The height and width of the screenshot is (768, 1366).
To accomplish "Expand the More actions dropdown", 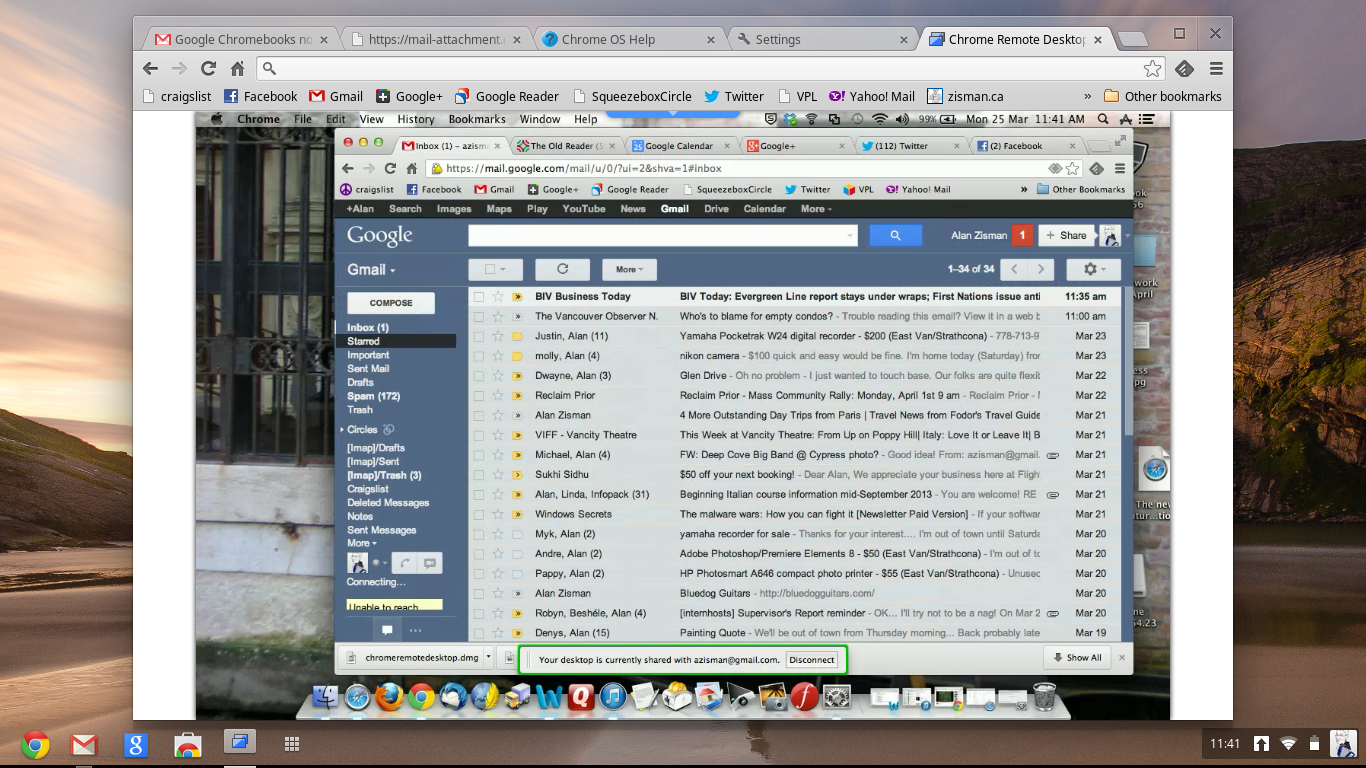I will point(629,269).
